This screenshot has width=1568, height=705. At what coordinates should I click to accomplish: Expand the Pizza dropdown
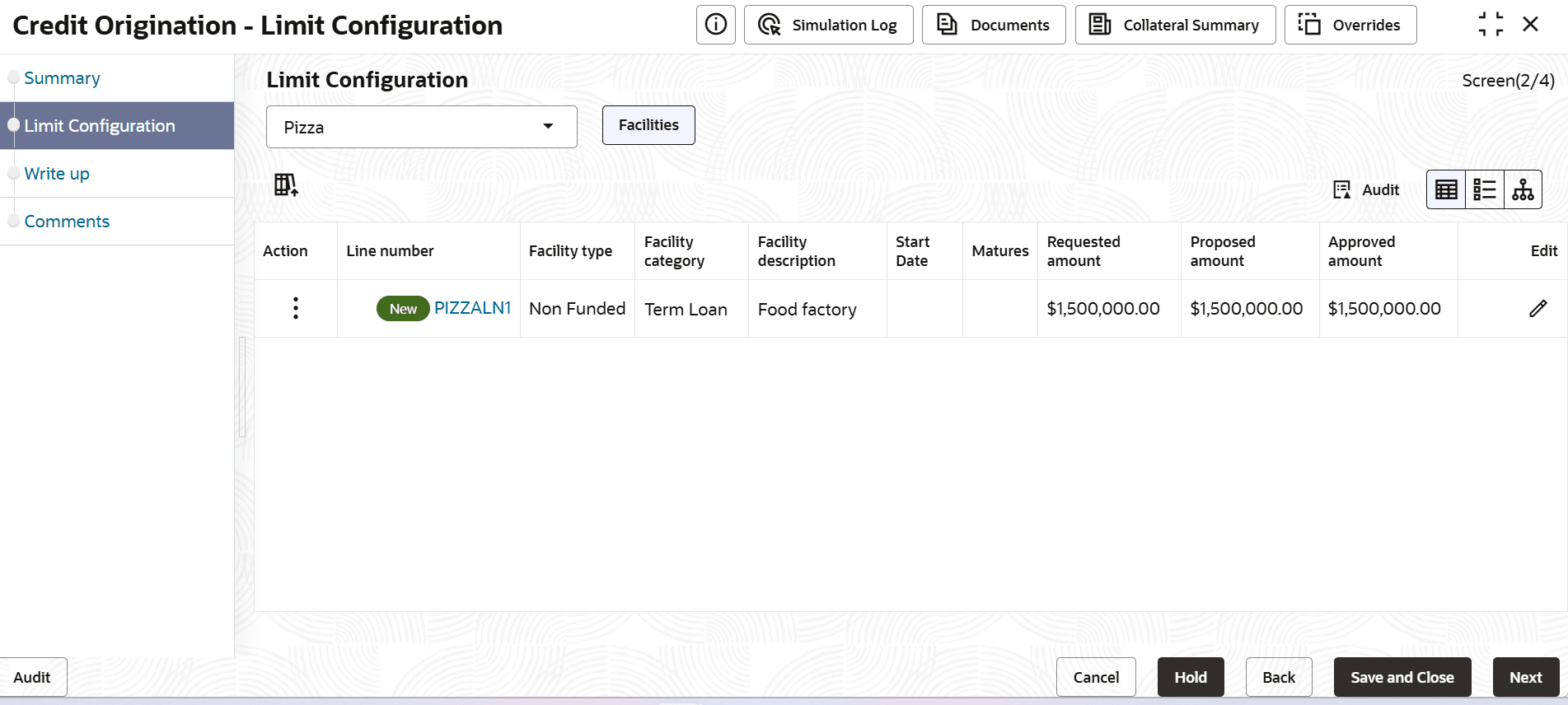click(421, 127)
